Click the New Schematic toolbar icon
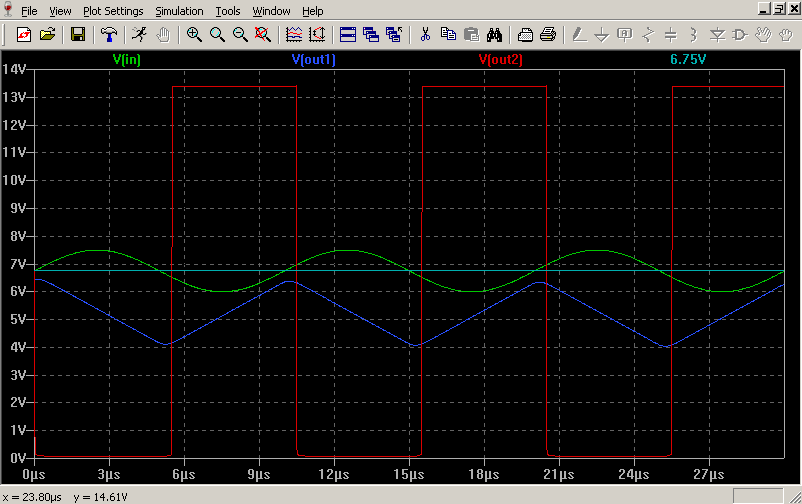The width and height of the screenshot is (802, 504). (x=24, y=35)
